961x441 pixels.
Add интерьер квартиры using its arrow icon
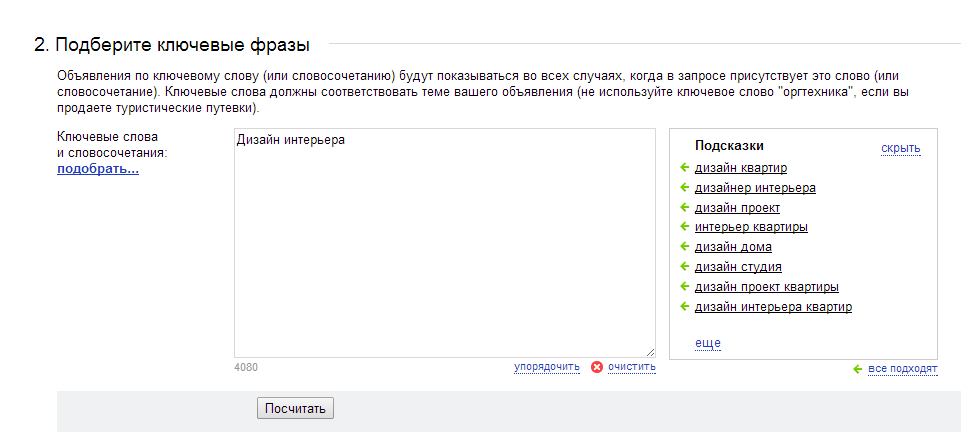pos(685,227)
